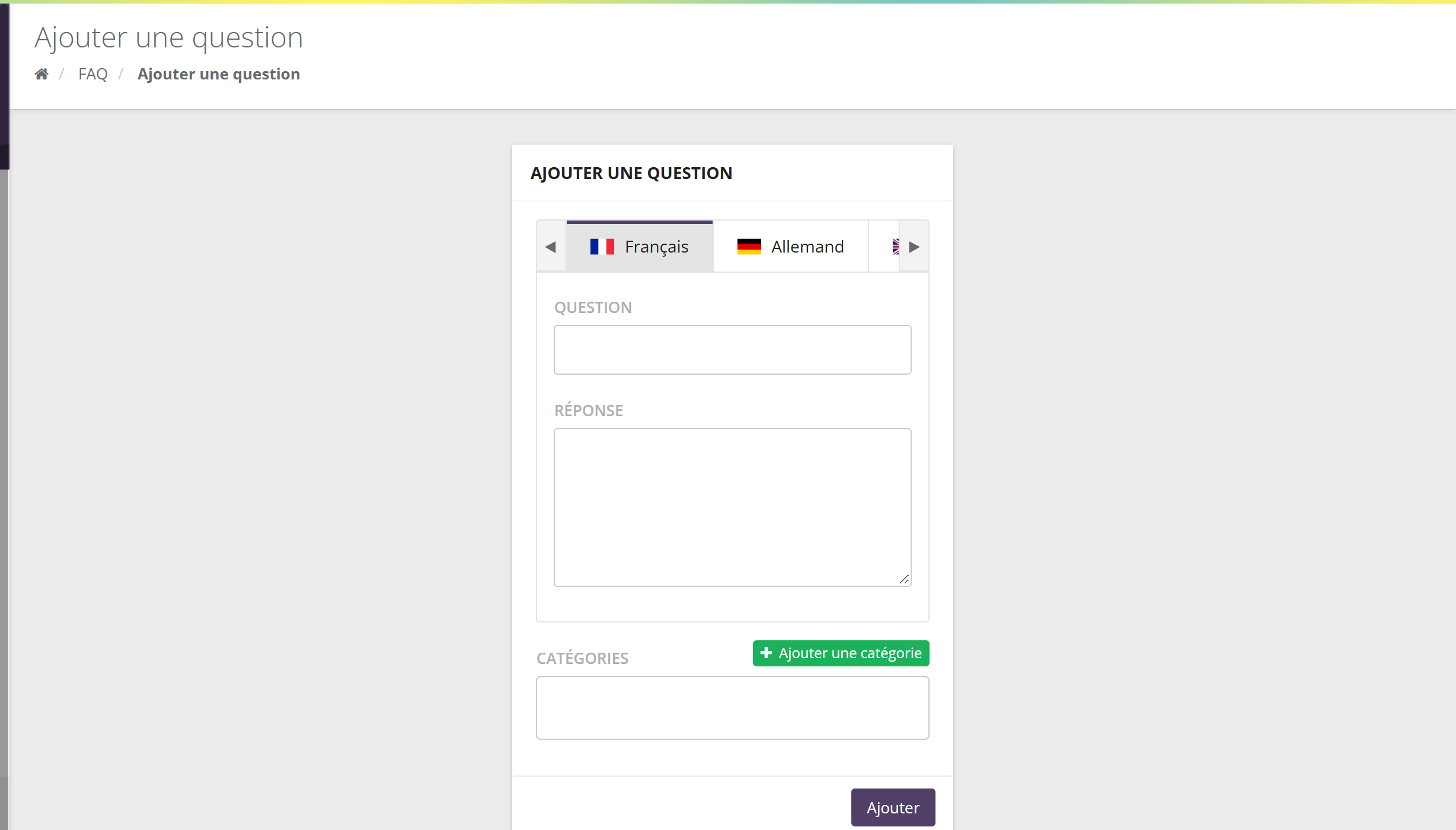This screenshot has height=830, width=1456.
Task: Focus the Catégories input box
Action: tap(732, 708)
